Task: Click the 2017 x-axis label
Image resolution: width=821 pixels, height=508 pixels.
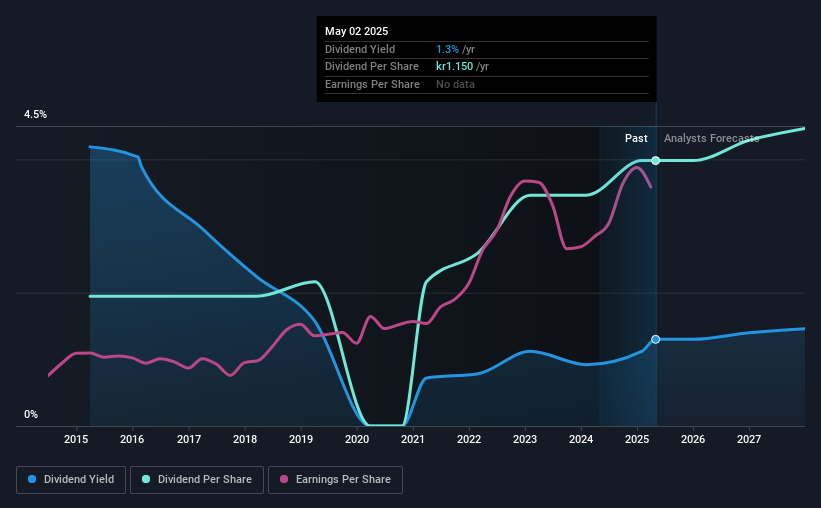Action: [188, 439]
